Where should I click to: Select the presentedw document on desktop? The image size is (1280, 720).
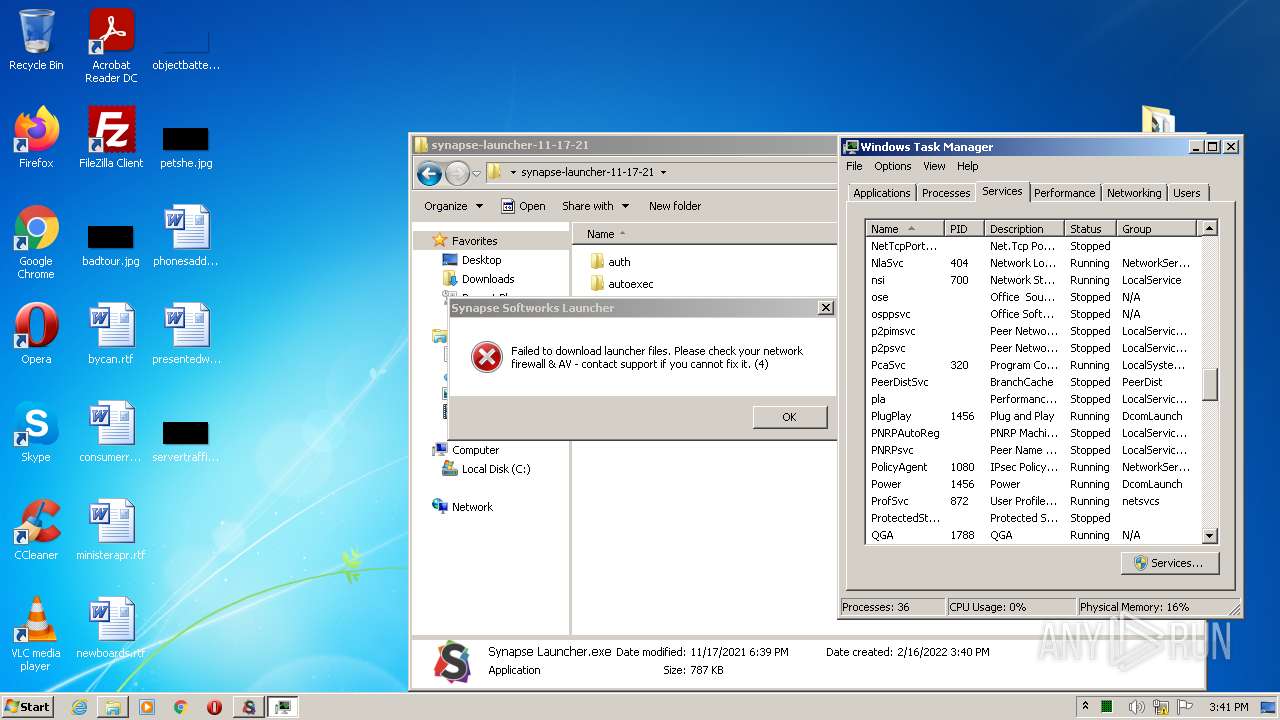pyautogui.click(x=186, y=334)
